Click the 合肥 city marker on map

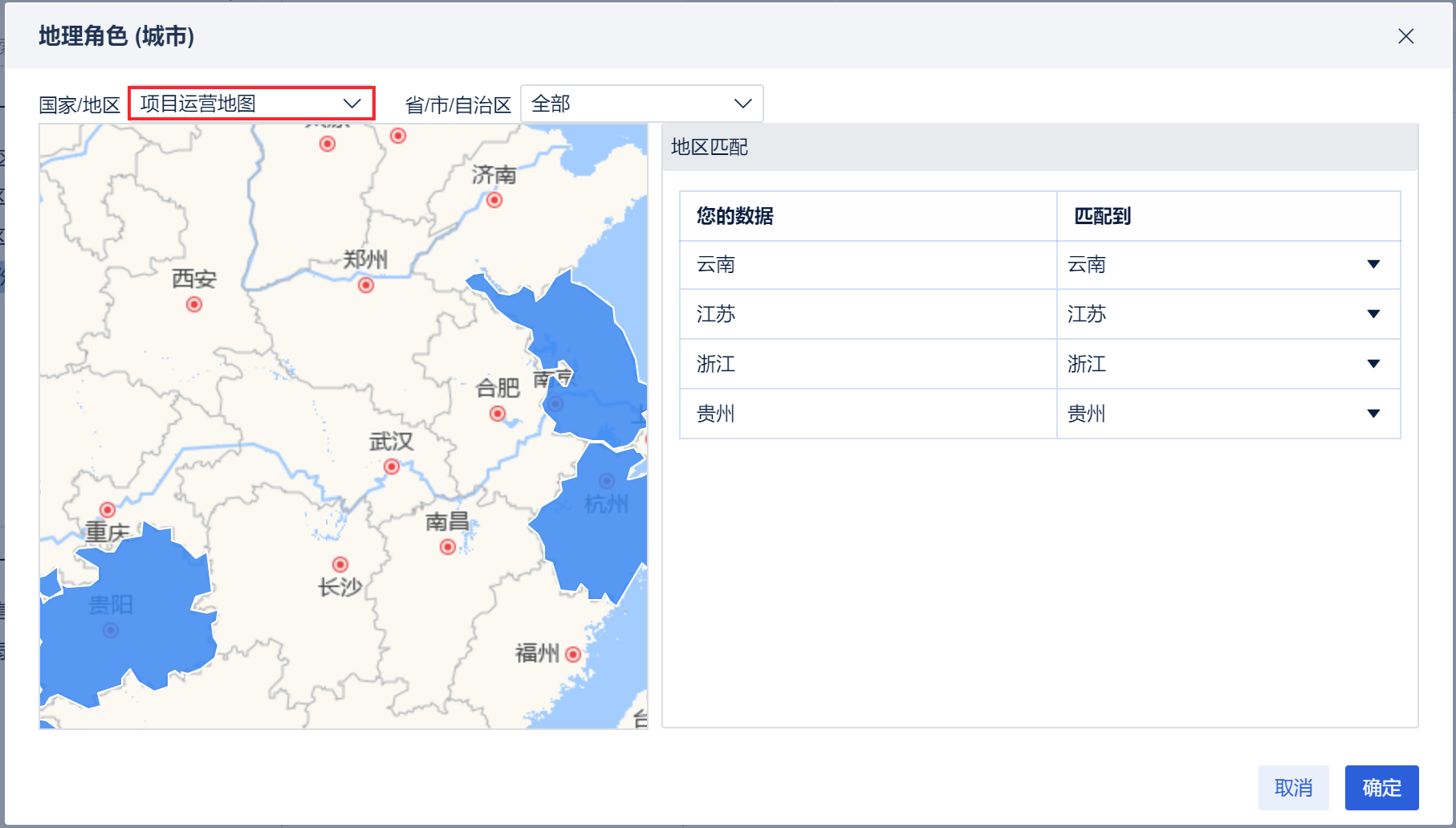[498, 414]
